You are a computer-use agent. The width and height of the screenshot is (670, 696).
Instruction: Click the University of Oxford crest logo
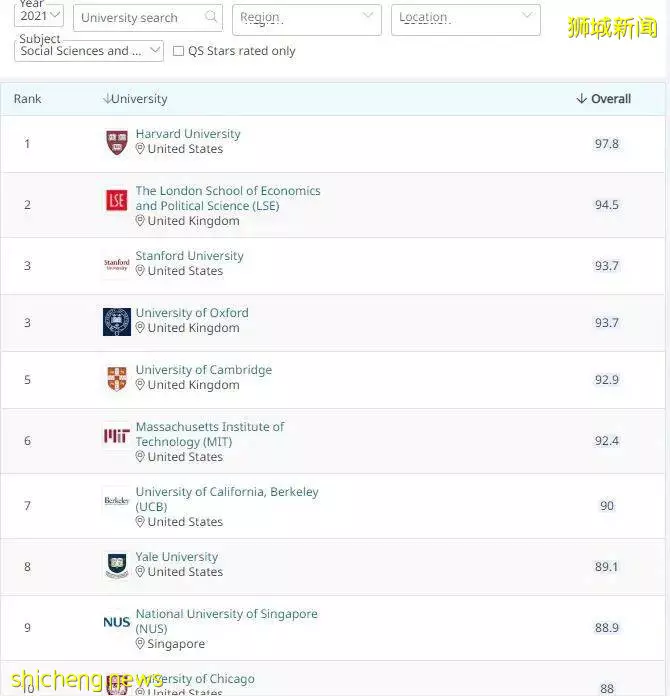point(117,322)
